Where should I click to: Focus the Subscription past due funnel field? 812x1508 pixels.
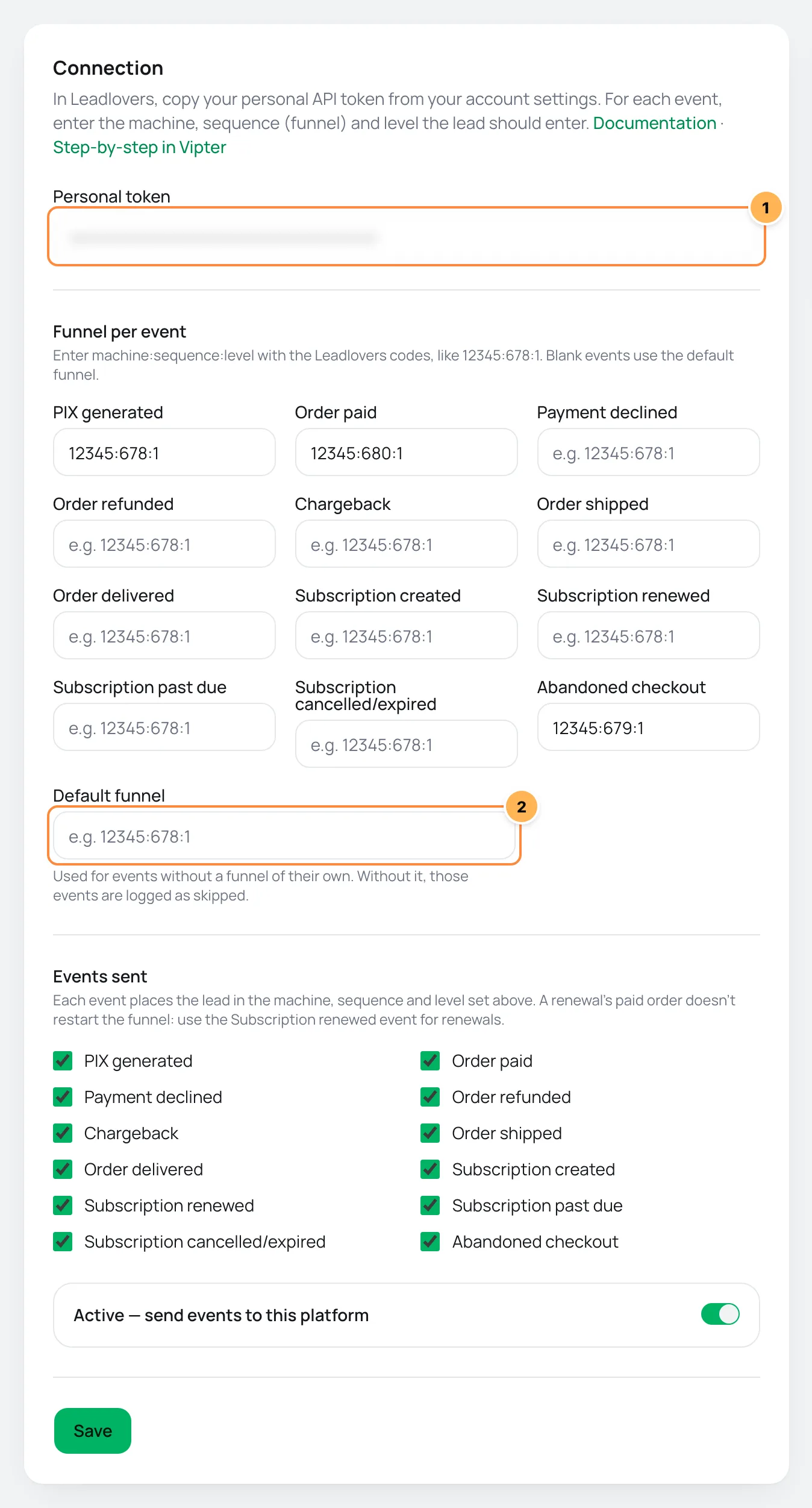(x=164, y=727)
